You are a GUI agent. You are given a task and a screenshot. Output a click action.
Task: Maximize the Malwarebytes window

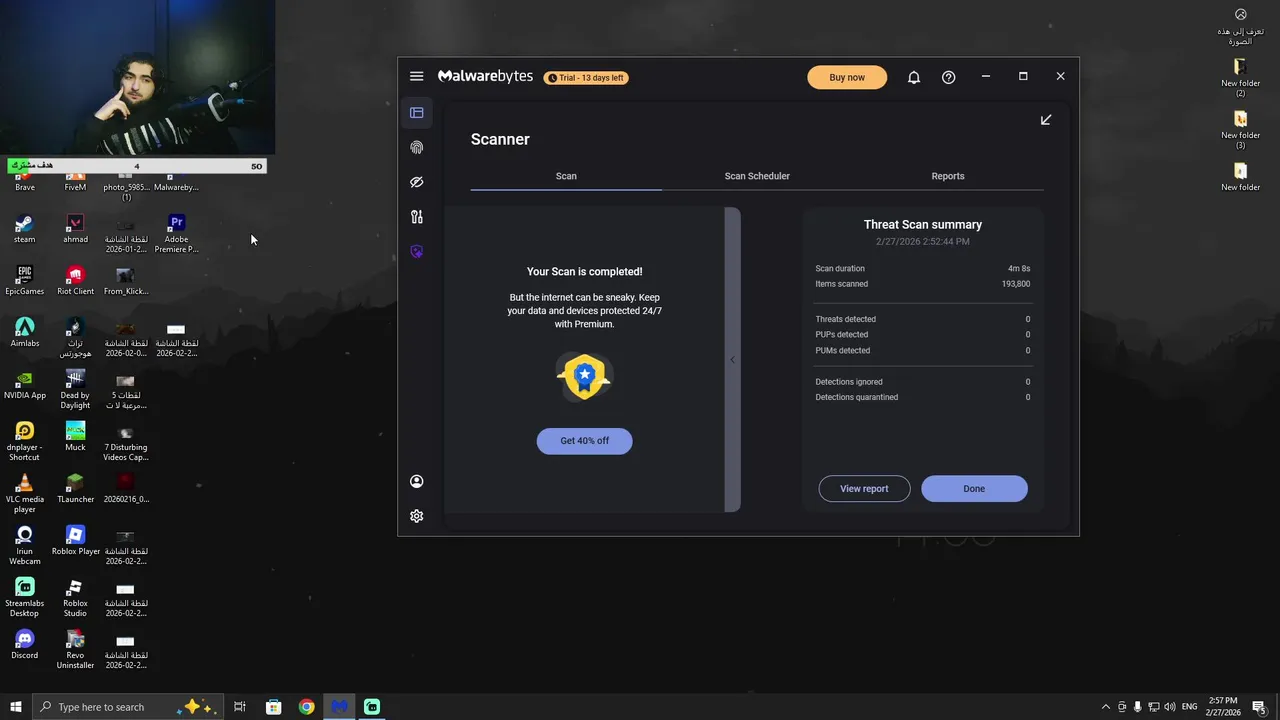pyautogui.click(x=1023, y=76)
